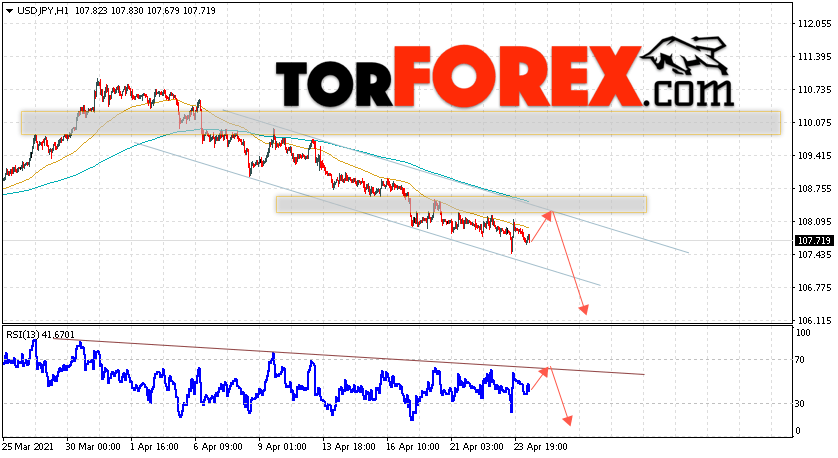The width and height of the screenshot is (838, 458).
Task: Click the RSI scale label 100
Action: (x=803, y=333)
